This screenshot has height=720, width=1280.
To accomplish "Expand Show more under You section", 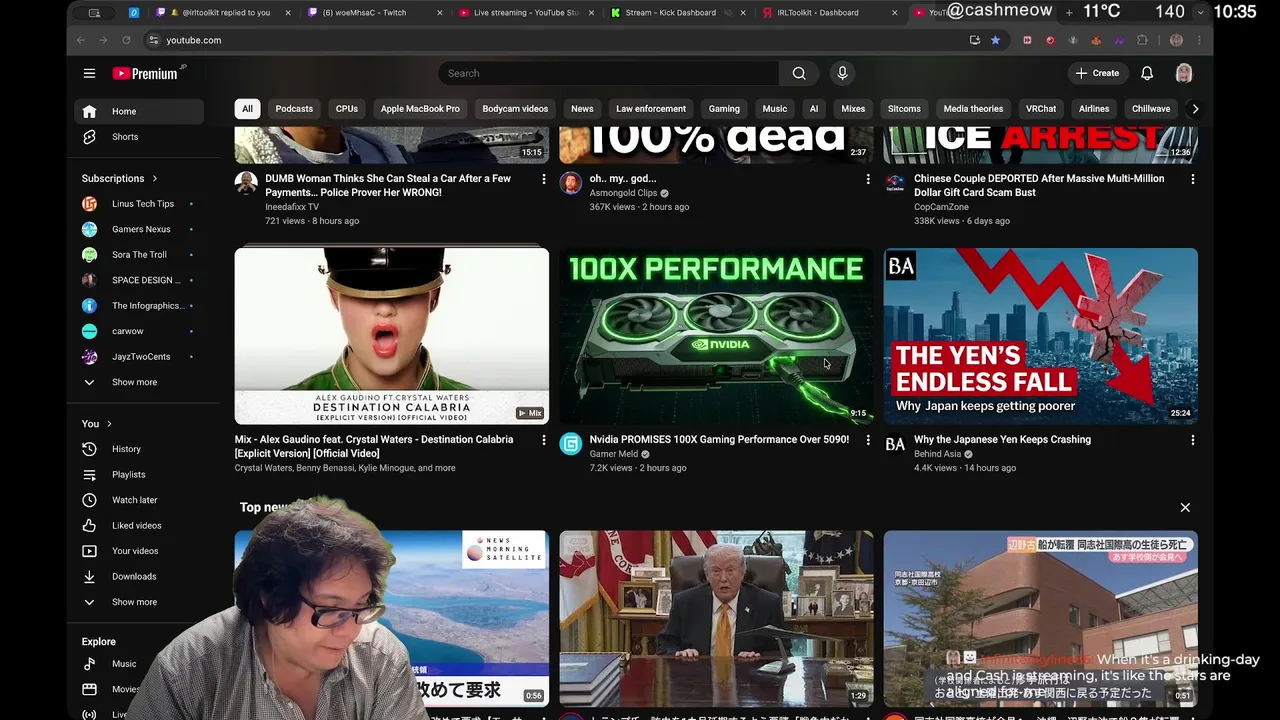I will point(139,602).
